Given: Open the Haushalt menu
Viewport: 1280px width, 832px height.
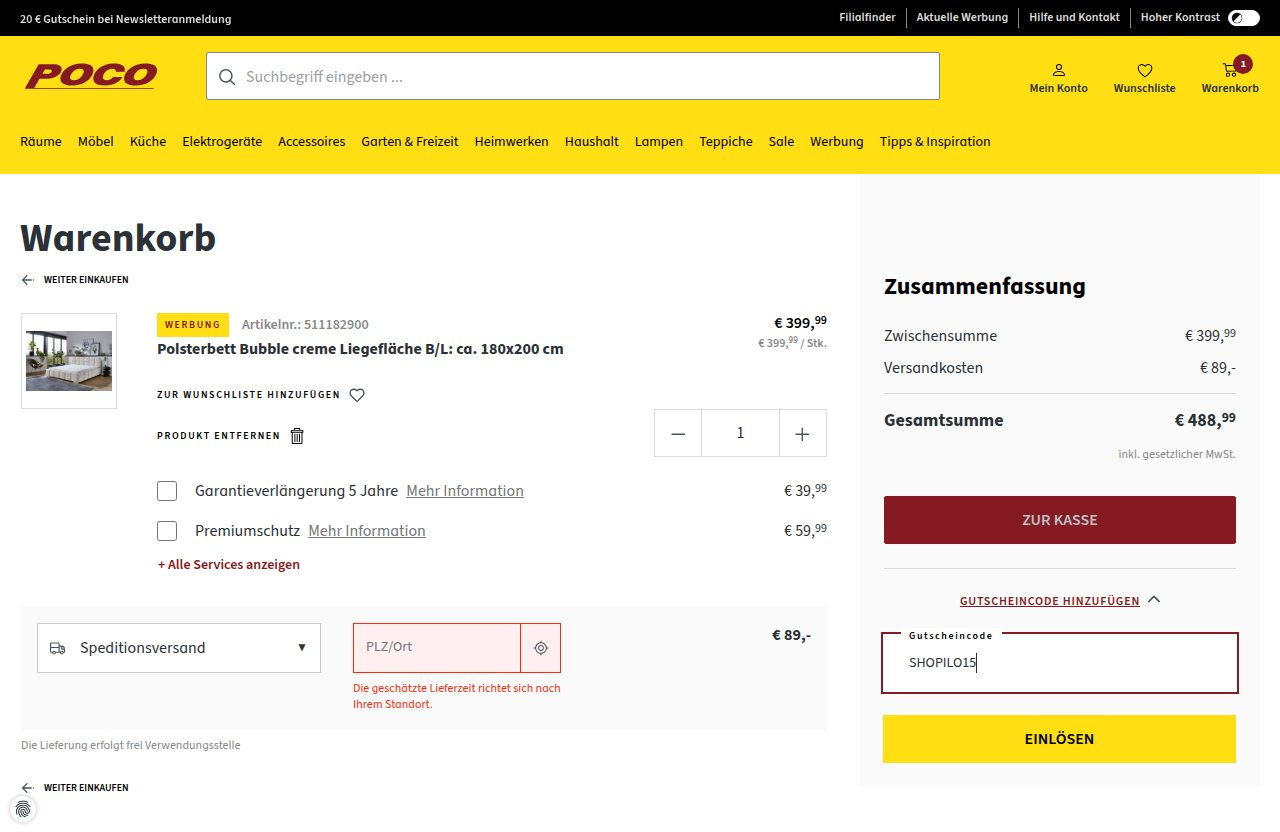Looking at the screenshot, I should 592,141.
